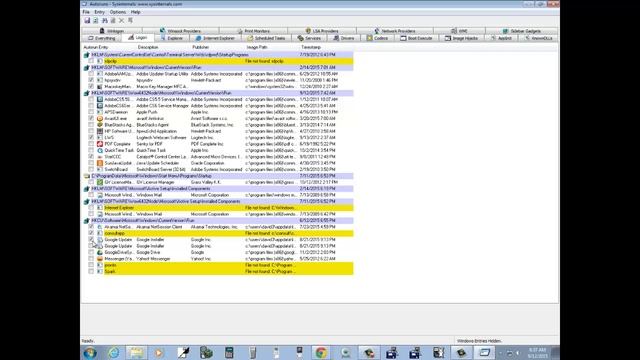The height and width of the screenshot is (360, 640).
Task: Uncheck the hpsysdrv entry checkbox
Action: tap(91, 80)
